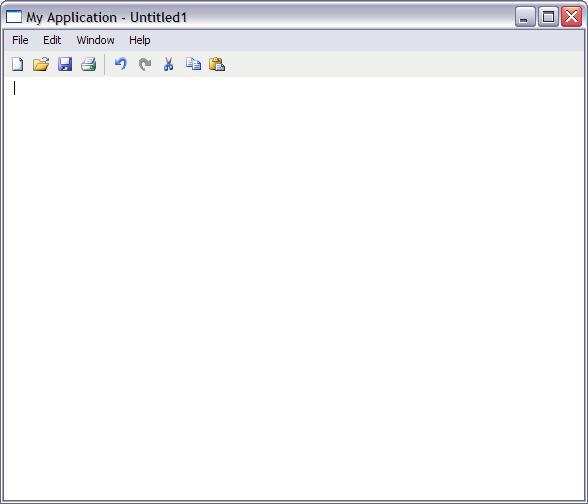Minimize the My Application window
This screenshot has height=504, width=588.
click(525, 17)
